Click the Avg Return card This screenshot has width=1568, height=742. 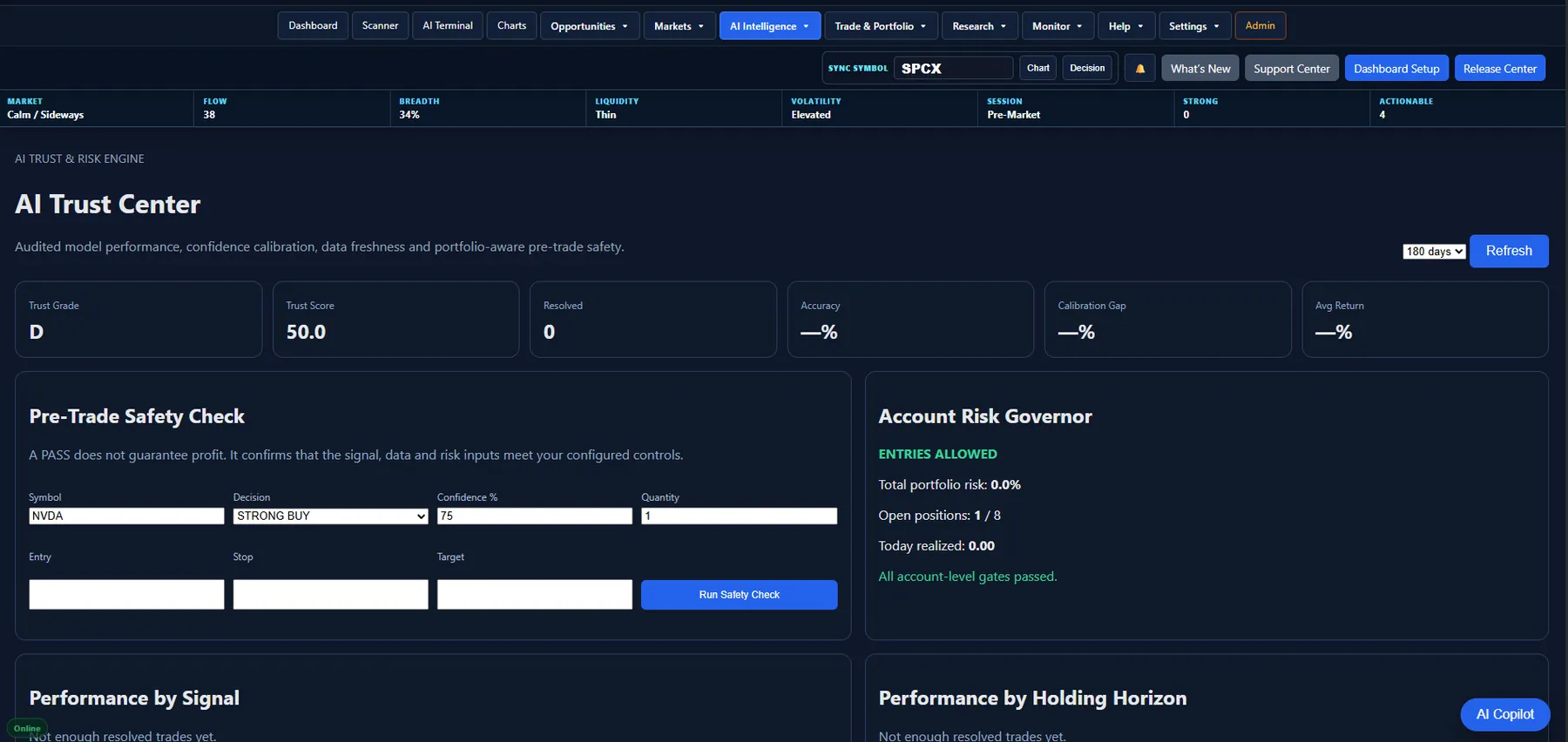click(1424, 319)
